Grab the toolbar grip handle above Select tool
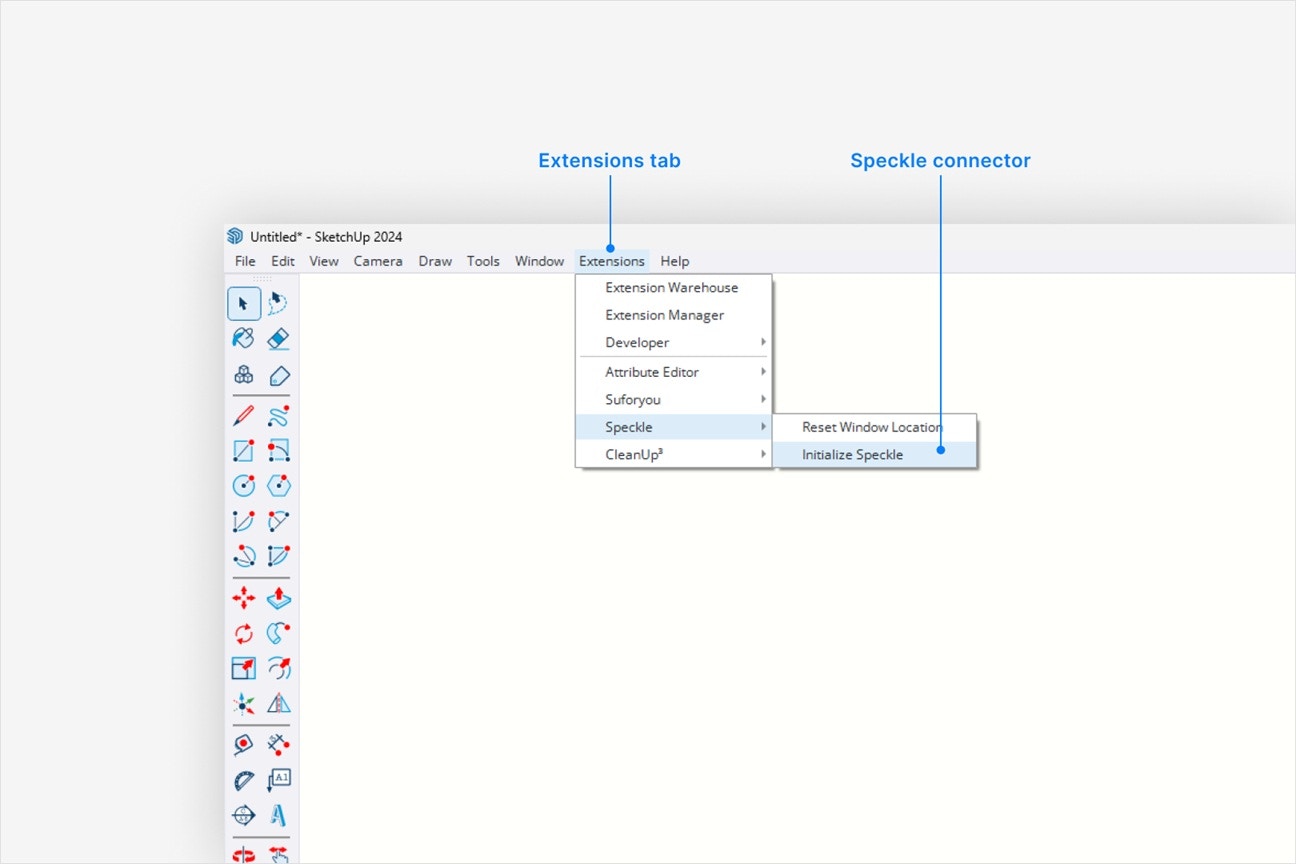The height and width of the screenshot is (864, 1296). tap(261, 279)
